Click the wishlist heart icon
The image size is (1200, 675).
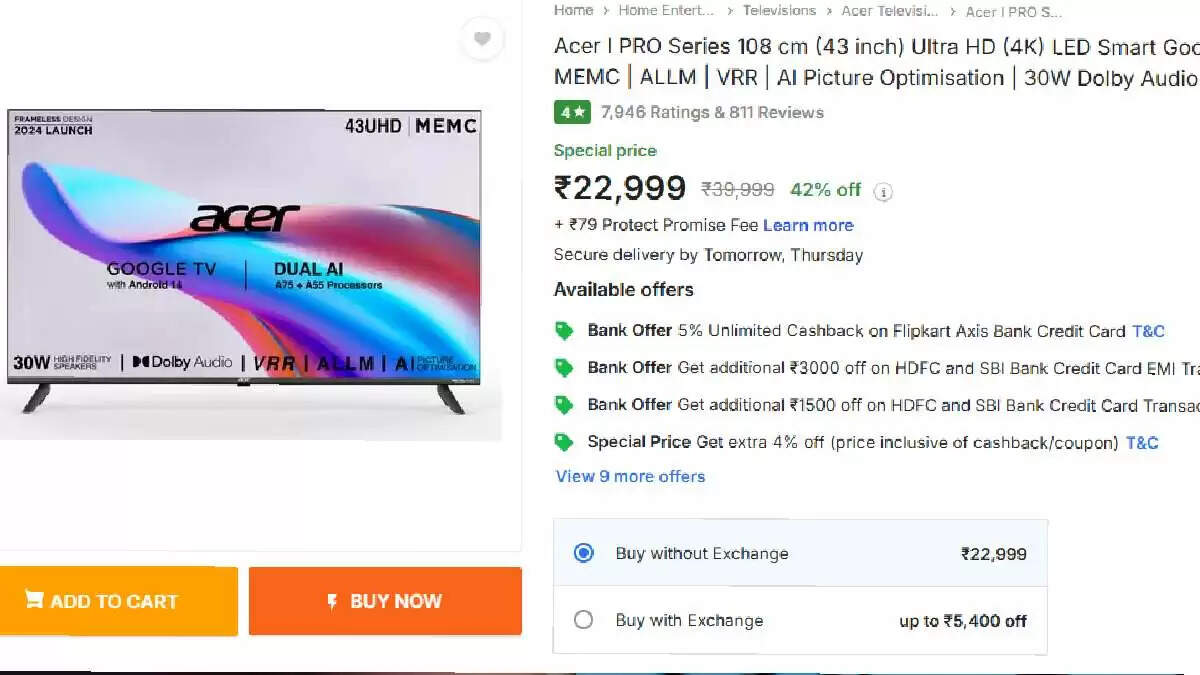(x=483, y=40)
